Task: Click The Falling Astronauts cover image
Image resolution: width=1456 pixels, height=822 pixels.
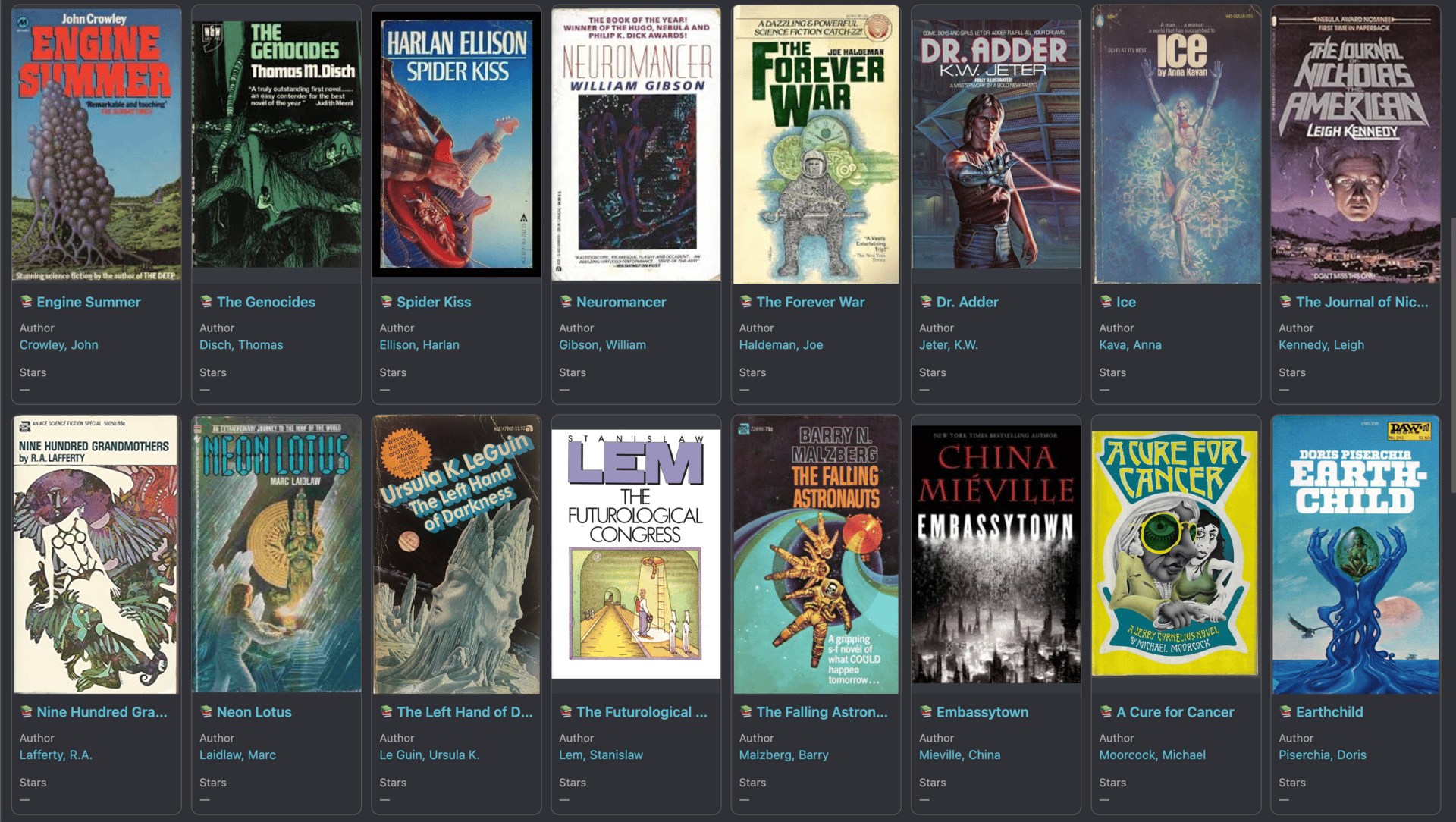Action: [x=816, y=554]
